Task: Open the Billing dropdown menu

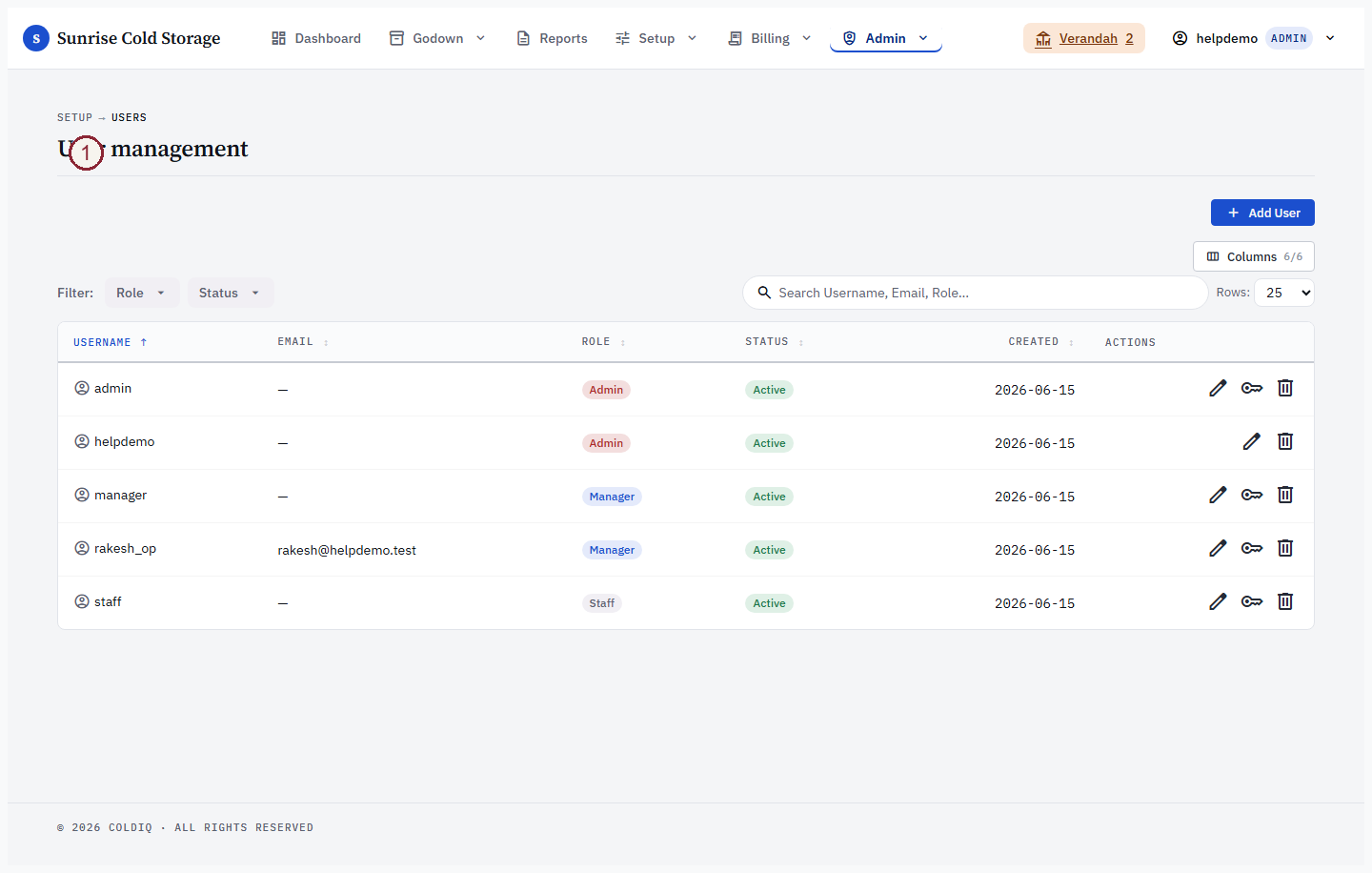Action: (x=770, y=38)
